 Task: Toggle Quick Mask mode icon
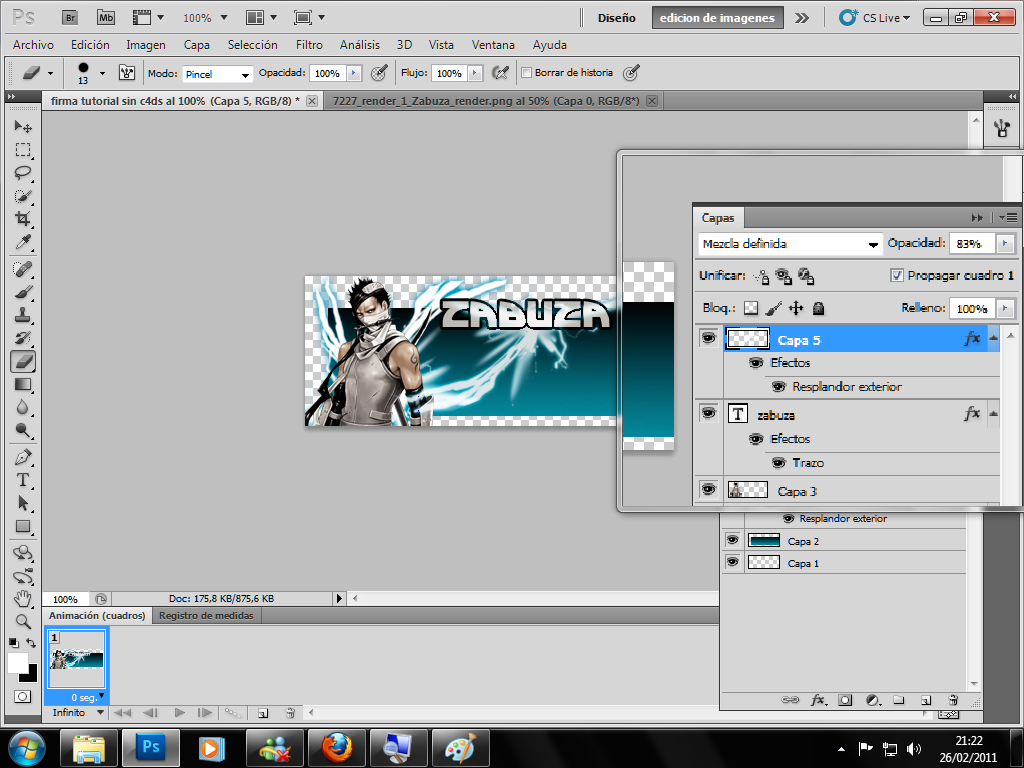click(22, 697)
